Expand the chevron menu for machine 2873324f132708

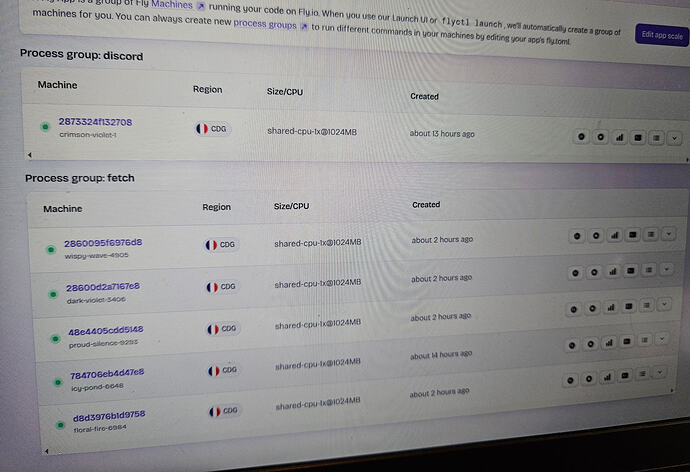coord(674,139)
